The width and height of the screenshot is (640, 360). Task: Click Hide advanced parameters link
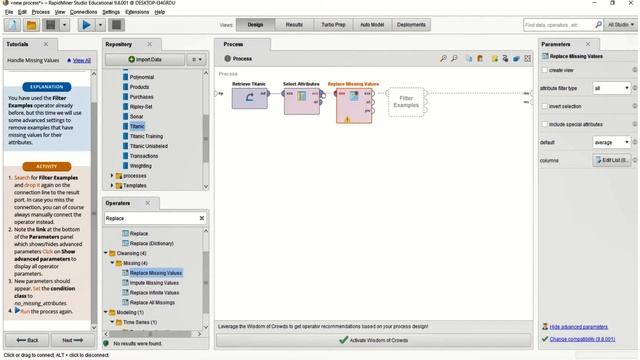578,327
